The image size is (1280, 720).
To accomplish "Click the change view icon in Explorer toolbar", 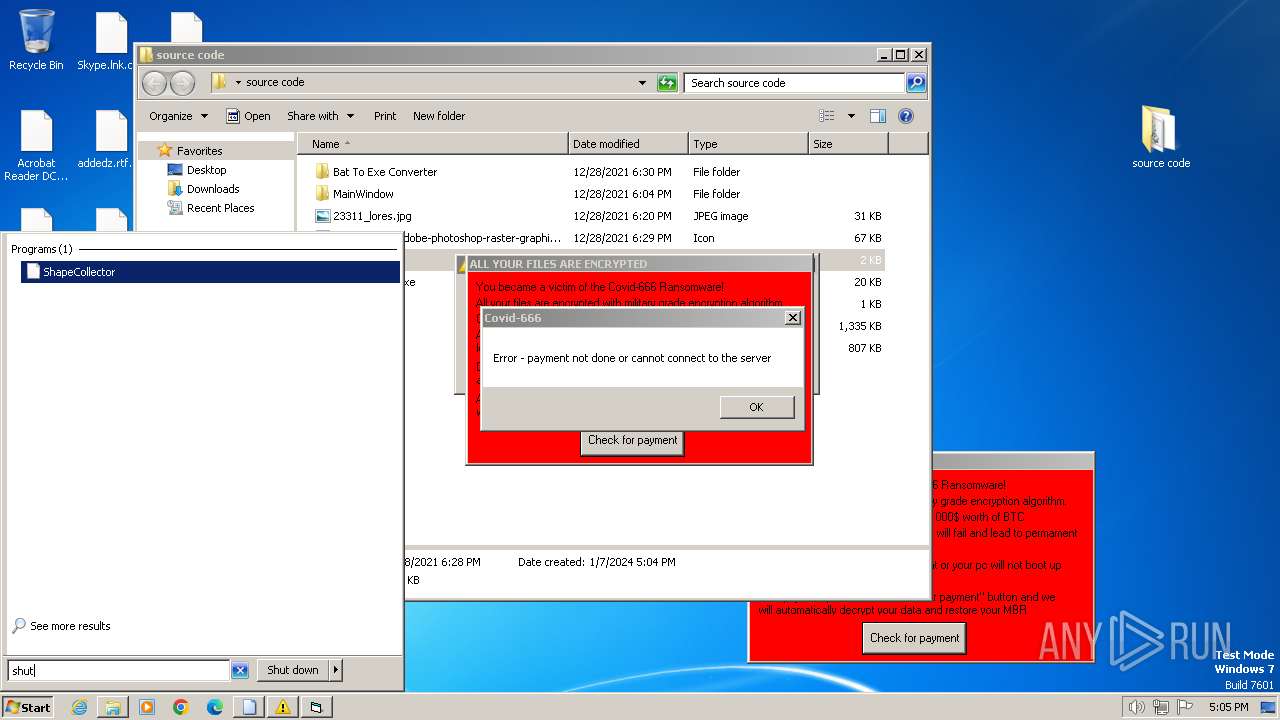I will pos(827,116).
